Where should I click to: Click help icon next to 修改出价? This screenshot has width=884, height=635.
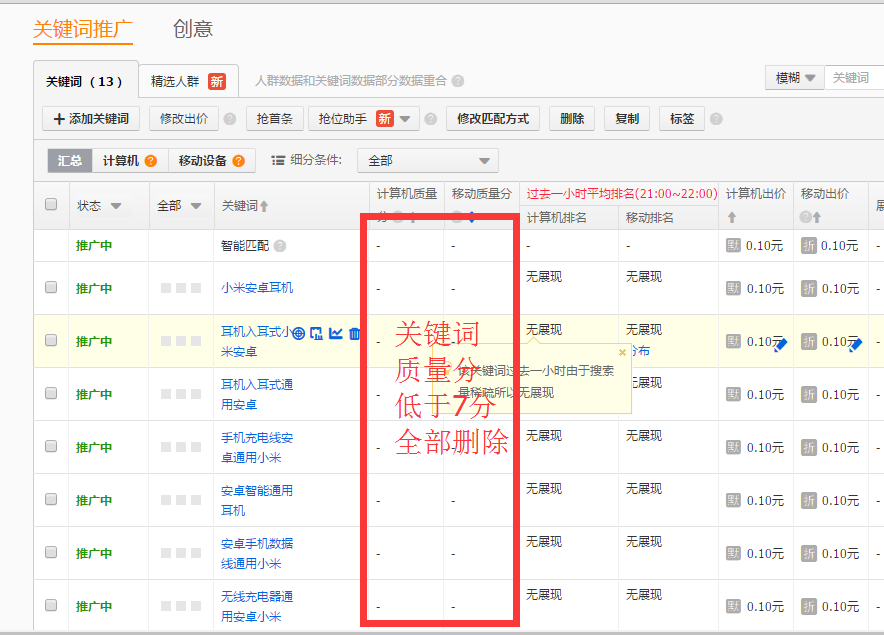(x=229, y=119)
